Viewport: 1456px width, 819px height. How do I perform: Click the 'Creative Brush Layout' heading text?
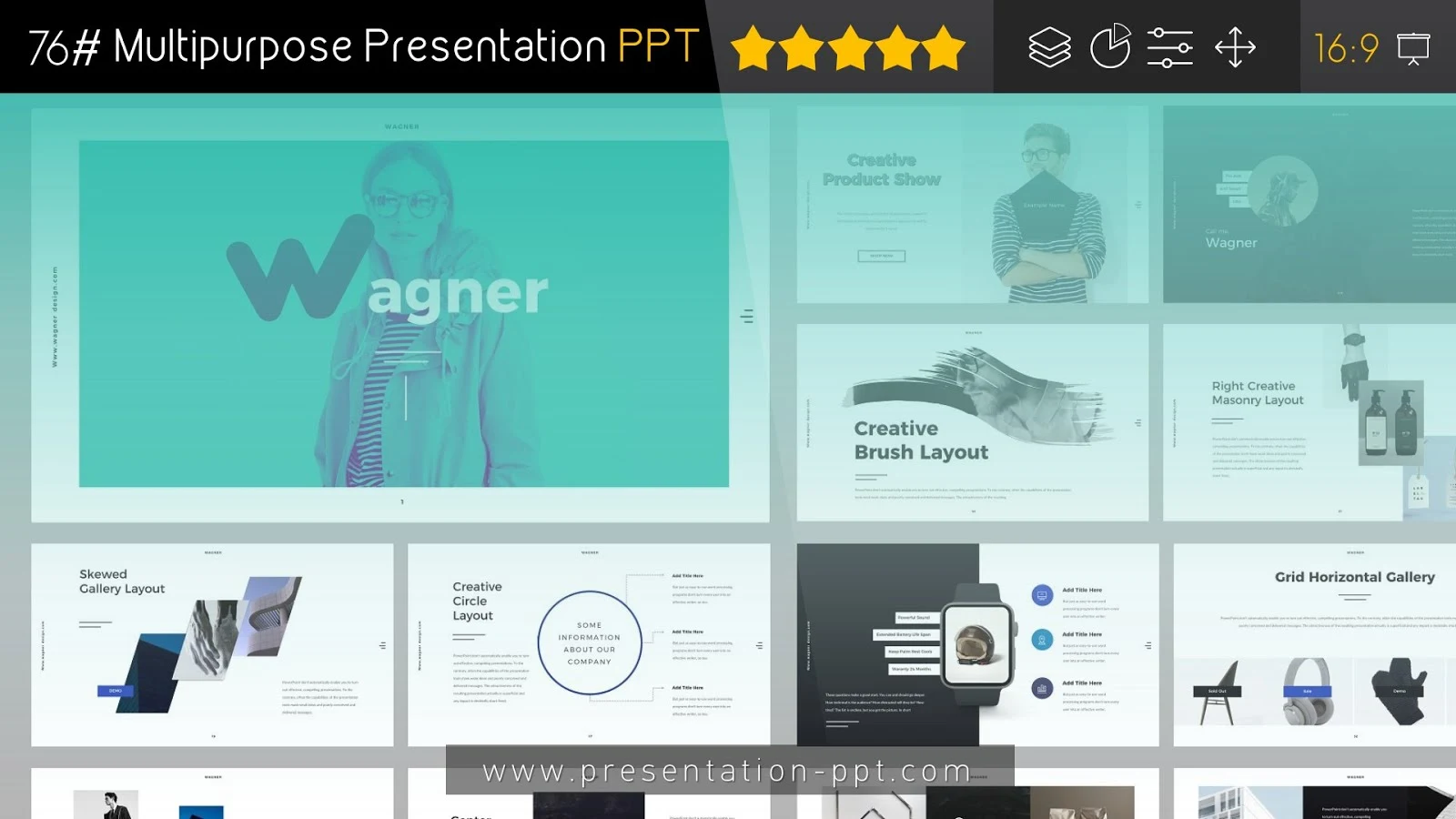click(921, 440)
